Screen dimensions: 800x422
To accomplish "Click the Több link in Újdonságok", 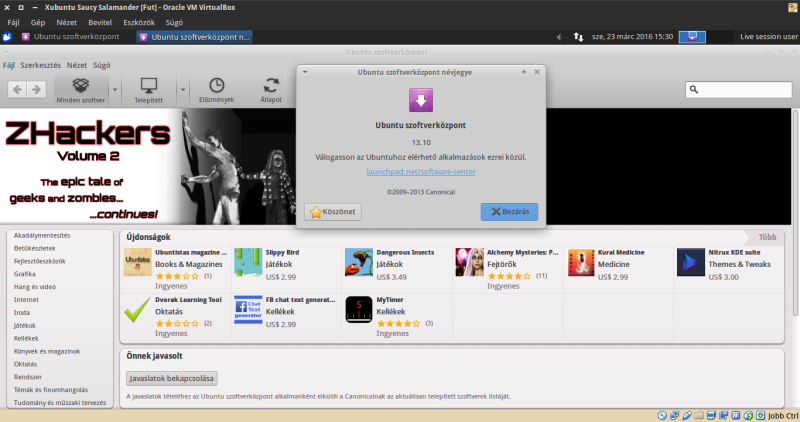I will coord(767,237).
